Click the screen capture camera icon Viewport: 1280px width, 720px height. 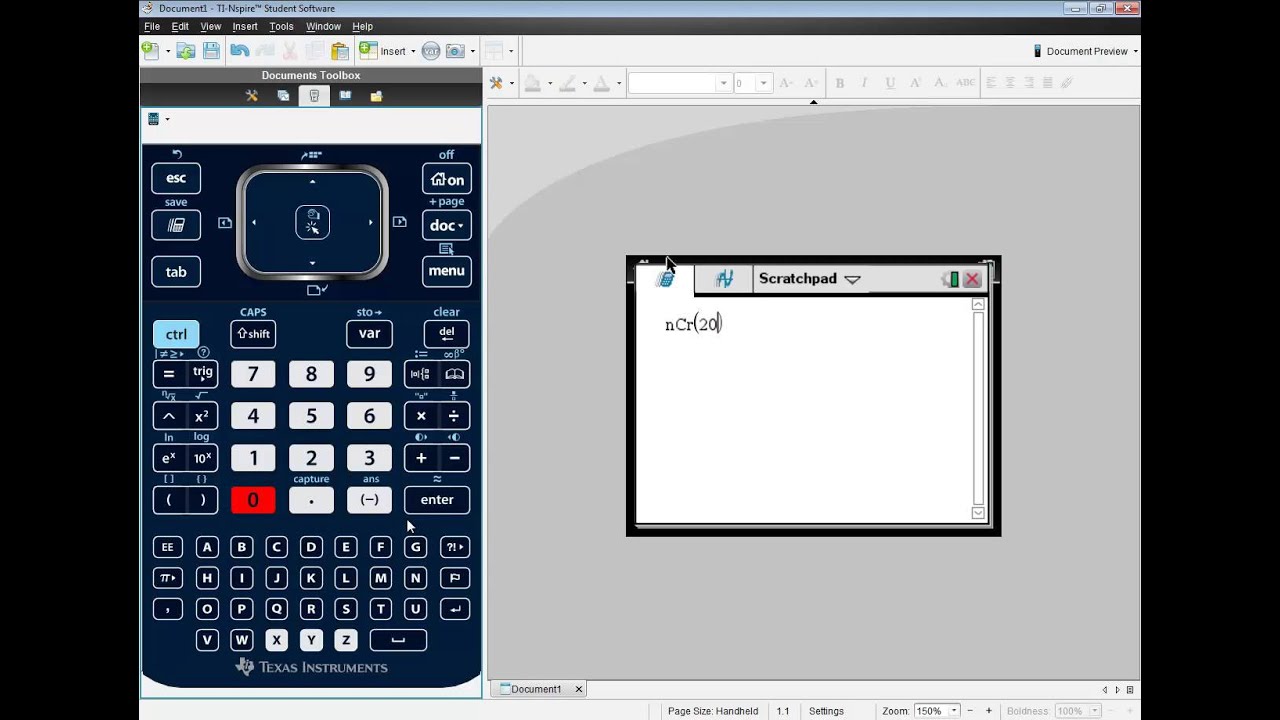point(455,51)
